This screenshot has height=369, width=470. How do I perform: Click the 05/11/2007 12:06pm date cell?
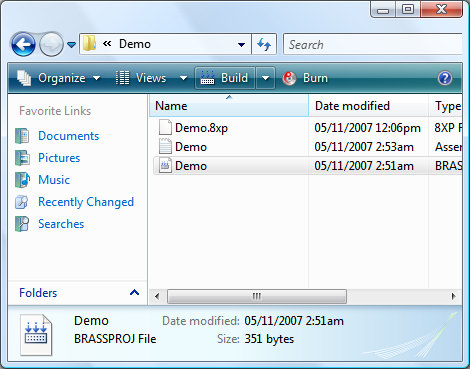[367, 128]
